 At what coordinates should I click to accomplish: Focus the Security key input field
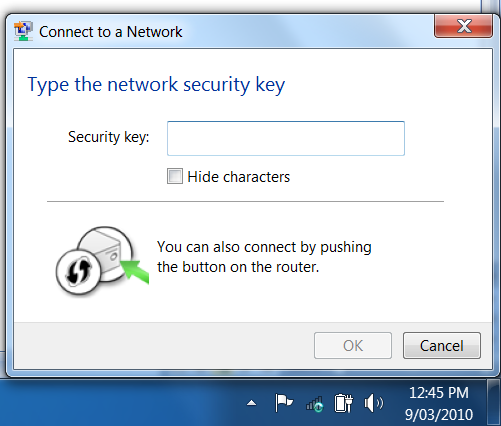(286, 138)
